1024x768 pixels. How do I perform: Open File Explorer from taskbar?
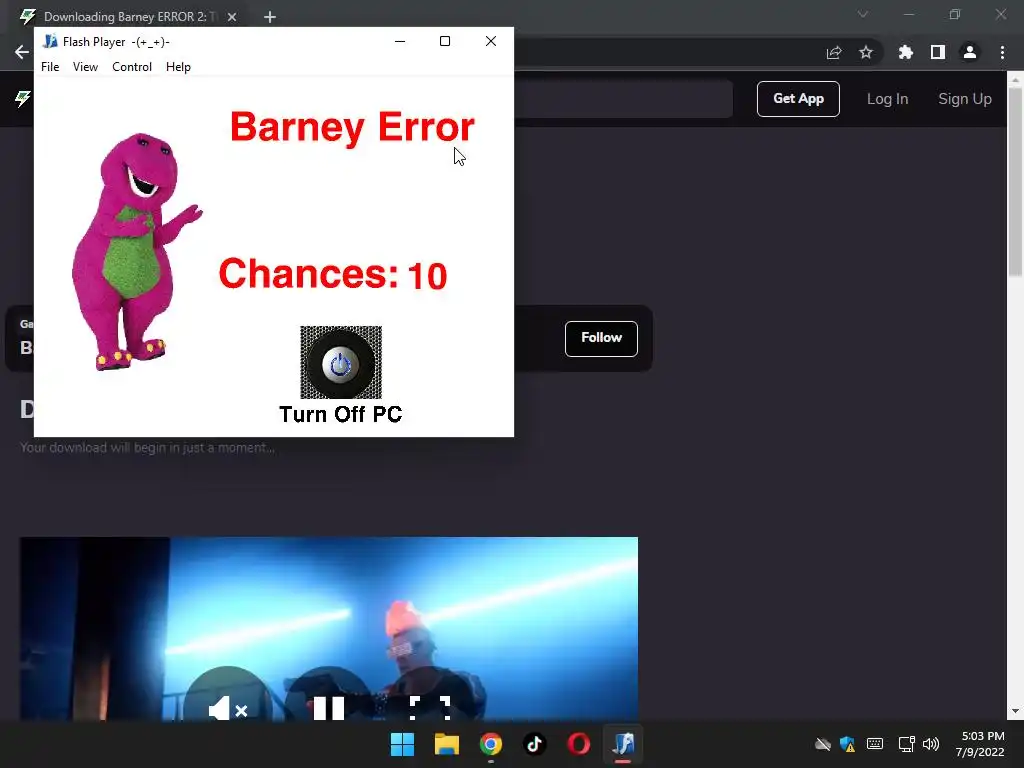(x=447, y=744)
